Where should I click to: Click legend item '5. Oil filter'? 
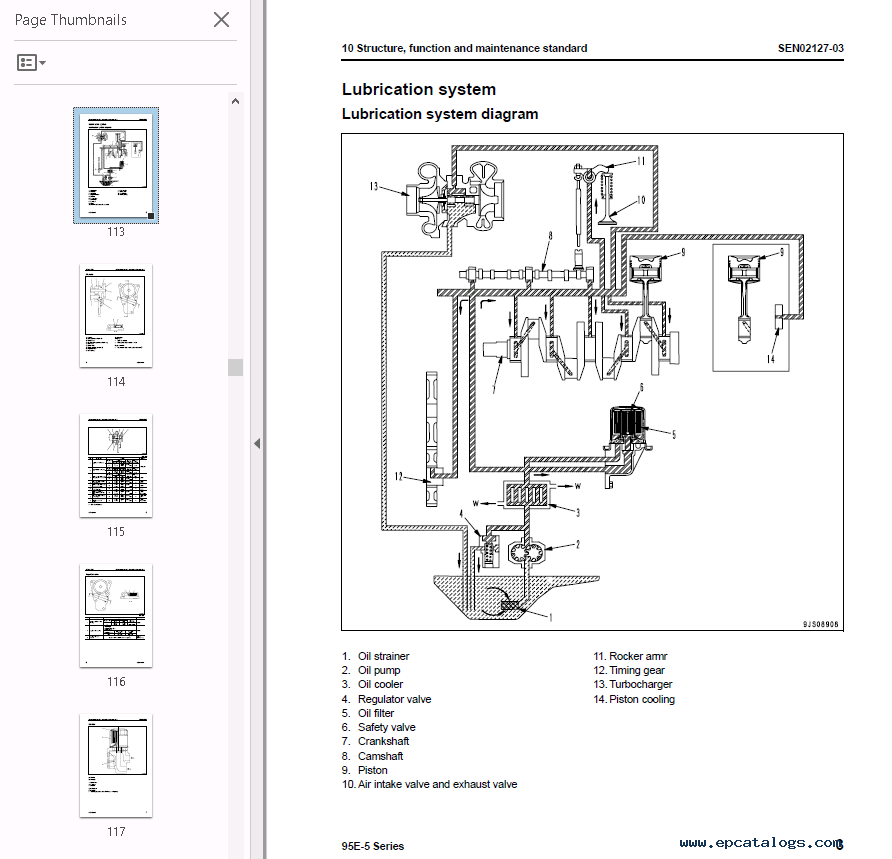point(367,713)
